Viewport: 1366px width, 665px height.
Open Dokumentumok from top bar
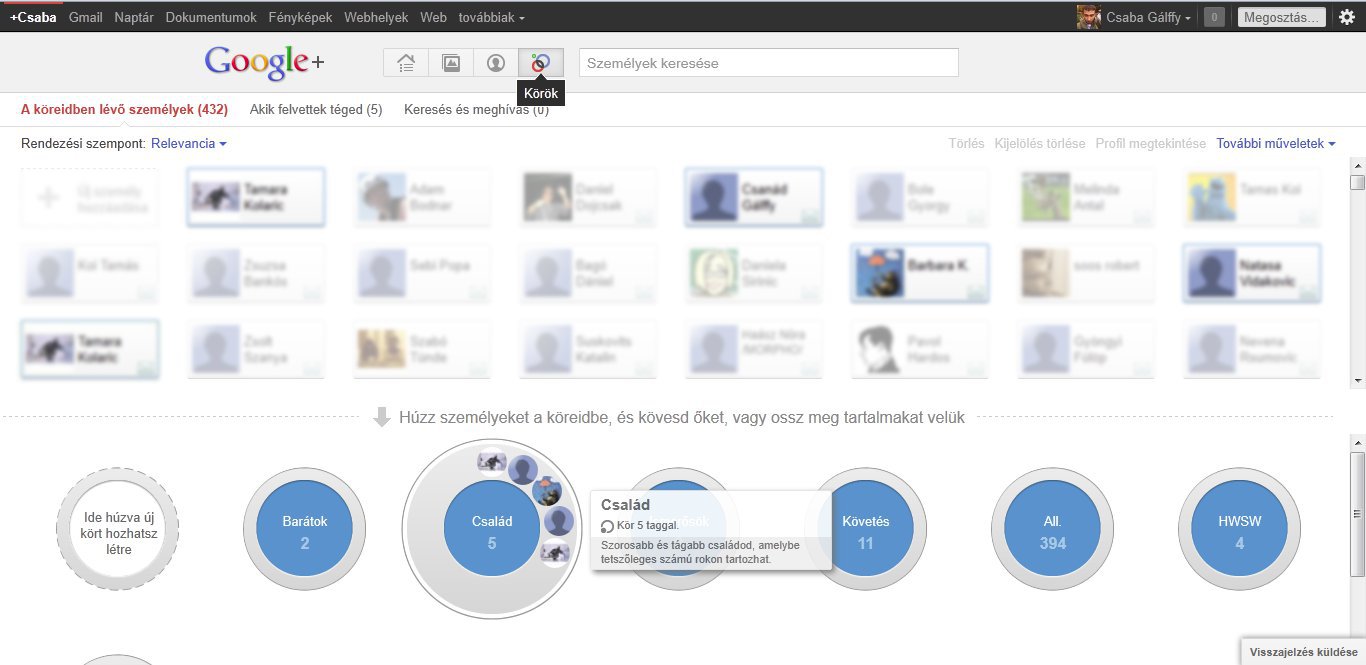click(x=211, y=17)
